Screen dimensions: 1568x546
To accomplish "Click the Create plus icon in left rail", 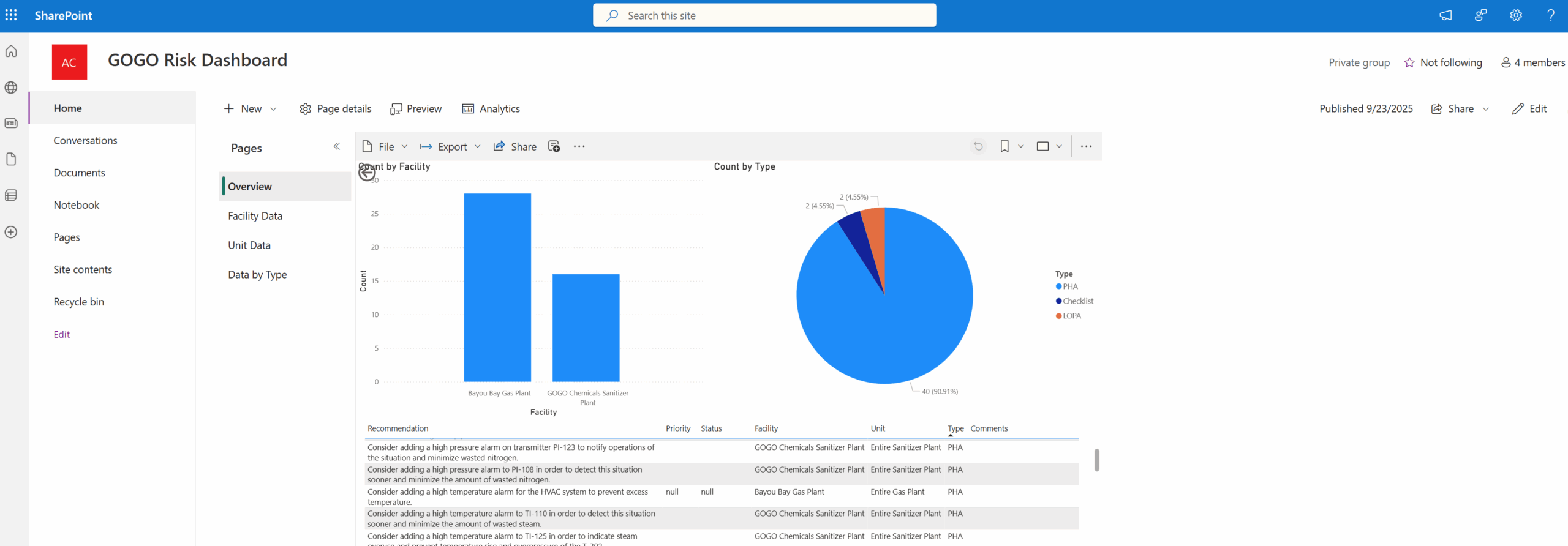I will click(11, 232).
